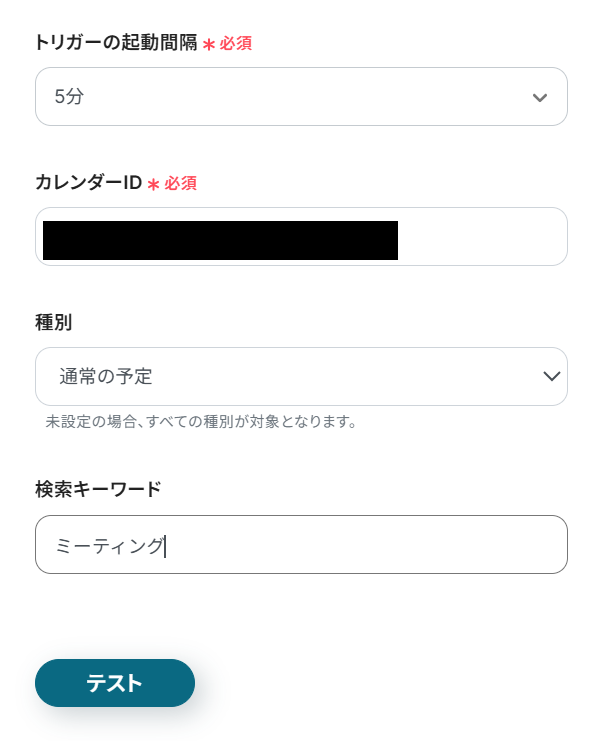Click the カレンダーID field label
This screenshot has height=741, width=615.
pos(88,183)
